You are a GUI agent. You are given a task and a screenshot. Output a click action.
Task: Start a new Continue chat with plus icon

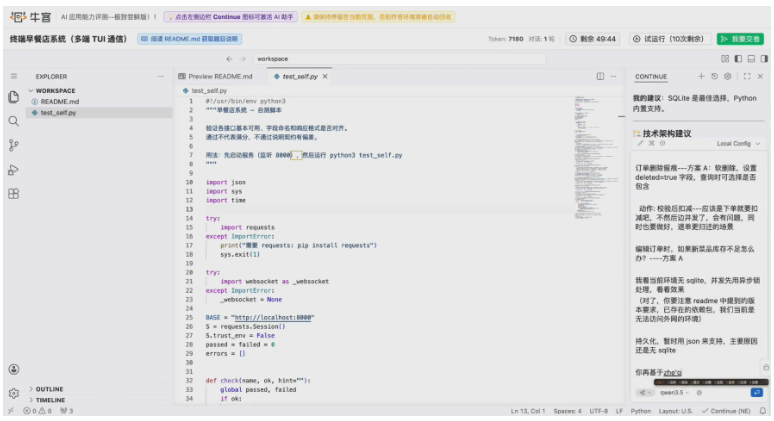pos(701,76)
